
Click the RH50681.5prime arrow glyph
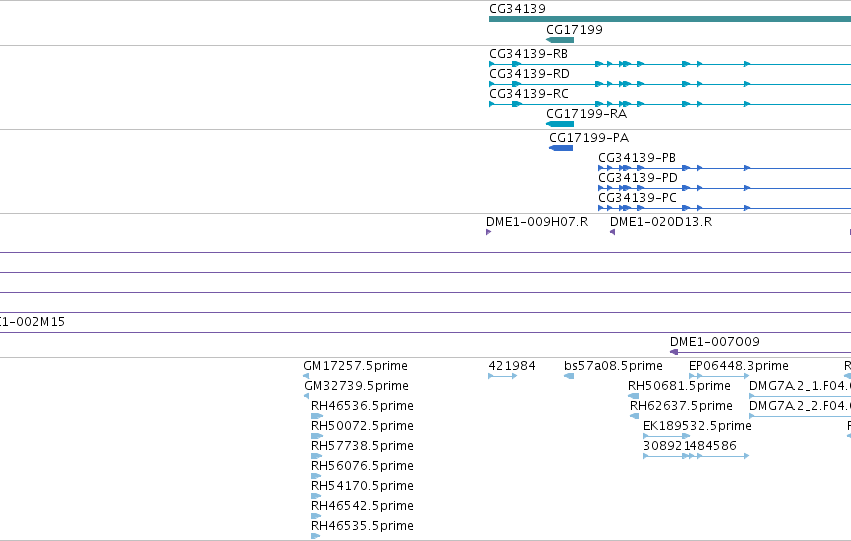pyautogui.click(x=633, y=396)
